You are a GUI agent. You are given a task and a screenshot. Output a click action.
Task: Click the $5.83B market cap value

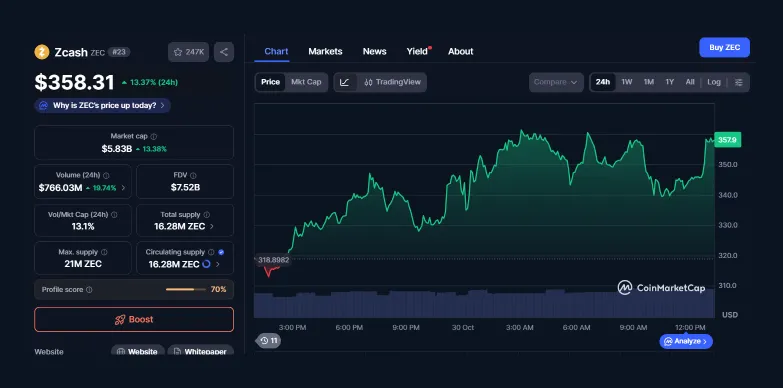click(117, 149)
